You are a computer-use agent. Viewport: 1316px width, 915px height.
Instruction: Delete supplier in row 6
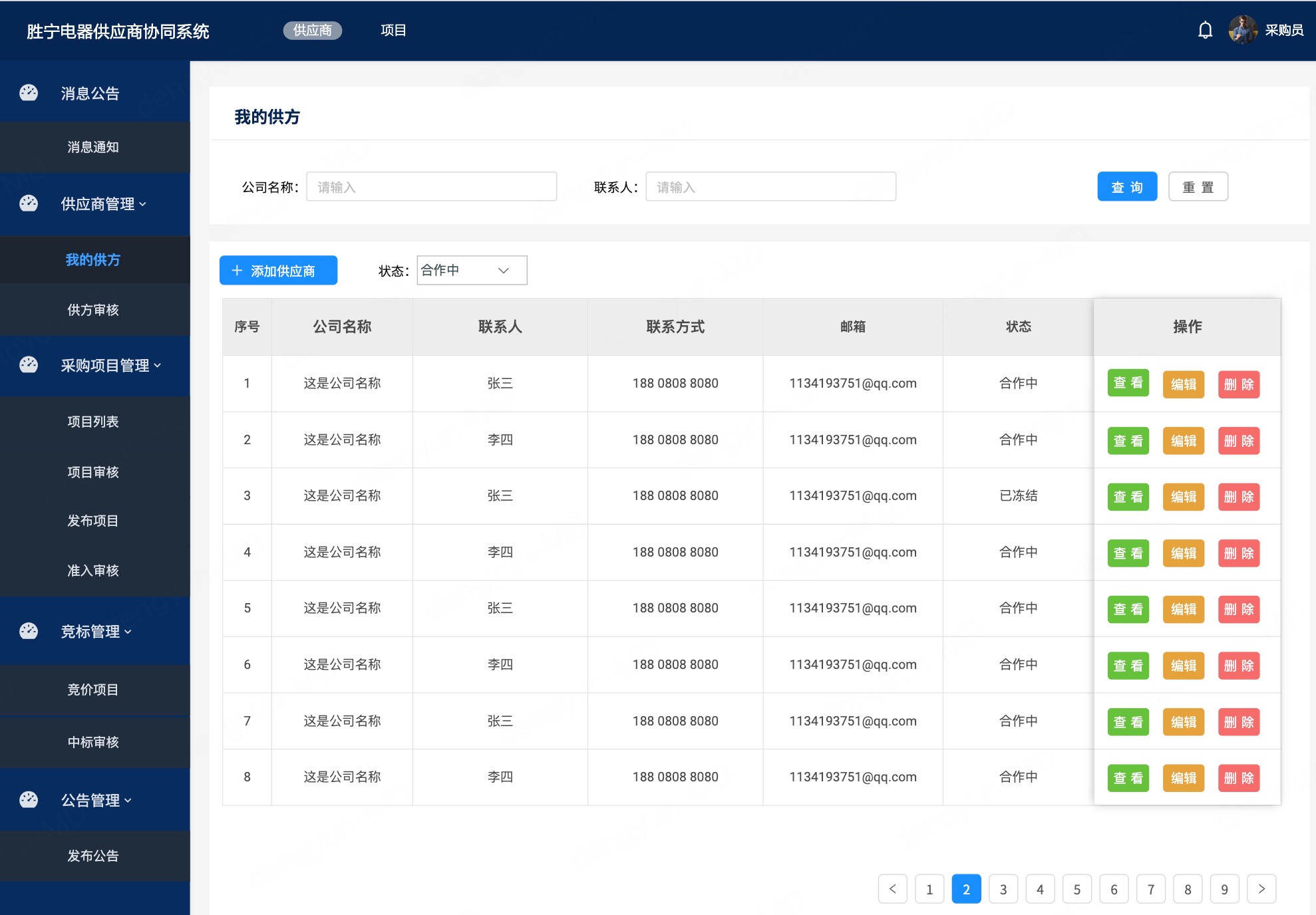[x=1239, y=666]
